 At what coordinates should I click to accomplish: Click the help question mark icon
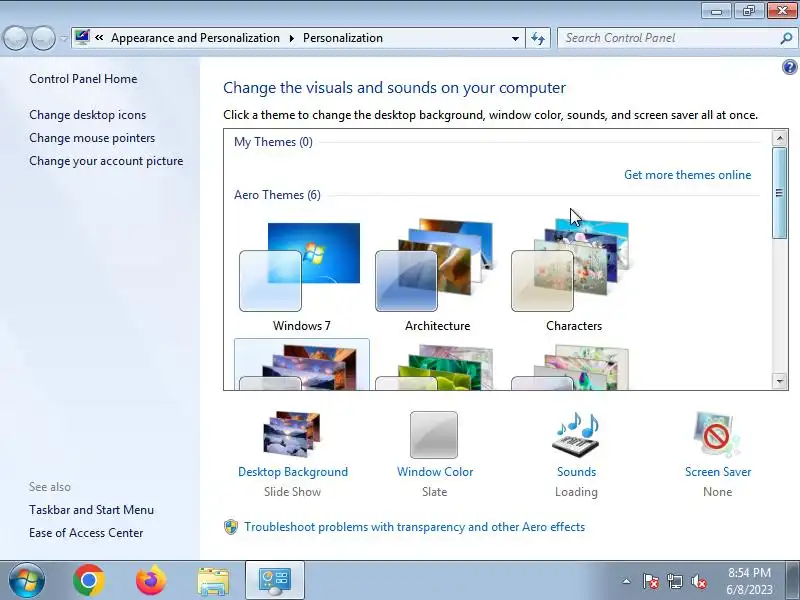tap(789, 67)
